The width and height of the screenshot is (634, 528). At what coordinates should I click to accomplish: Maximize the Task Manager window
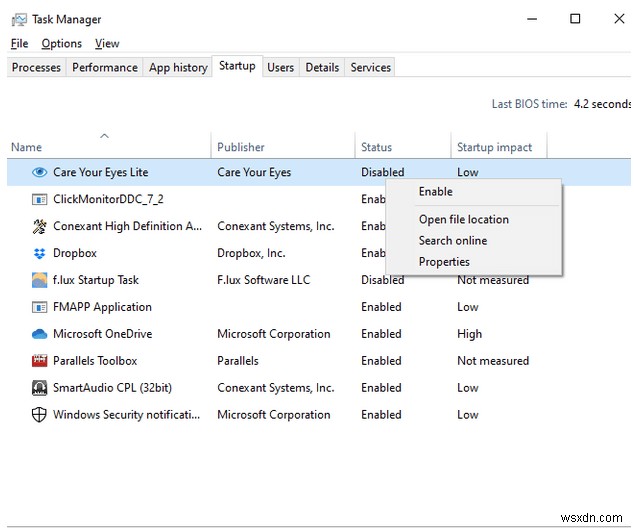click(575, 19)
